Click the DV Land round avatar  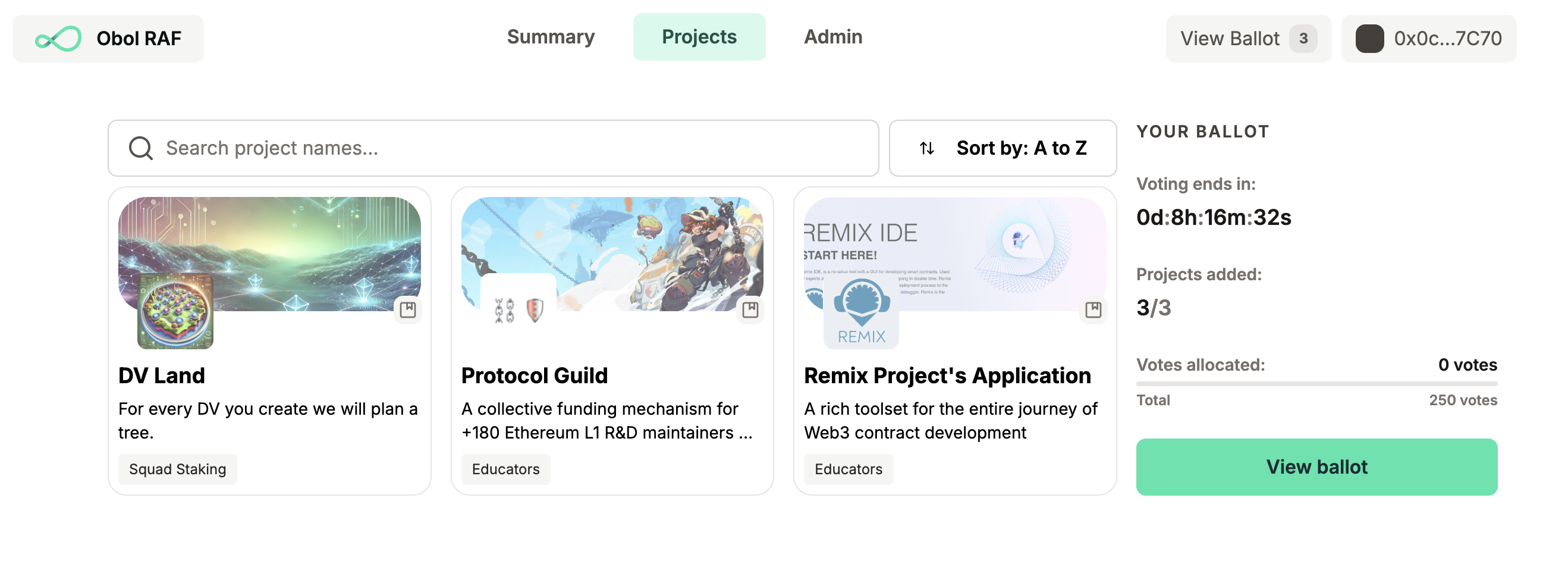(175, 313)
